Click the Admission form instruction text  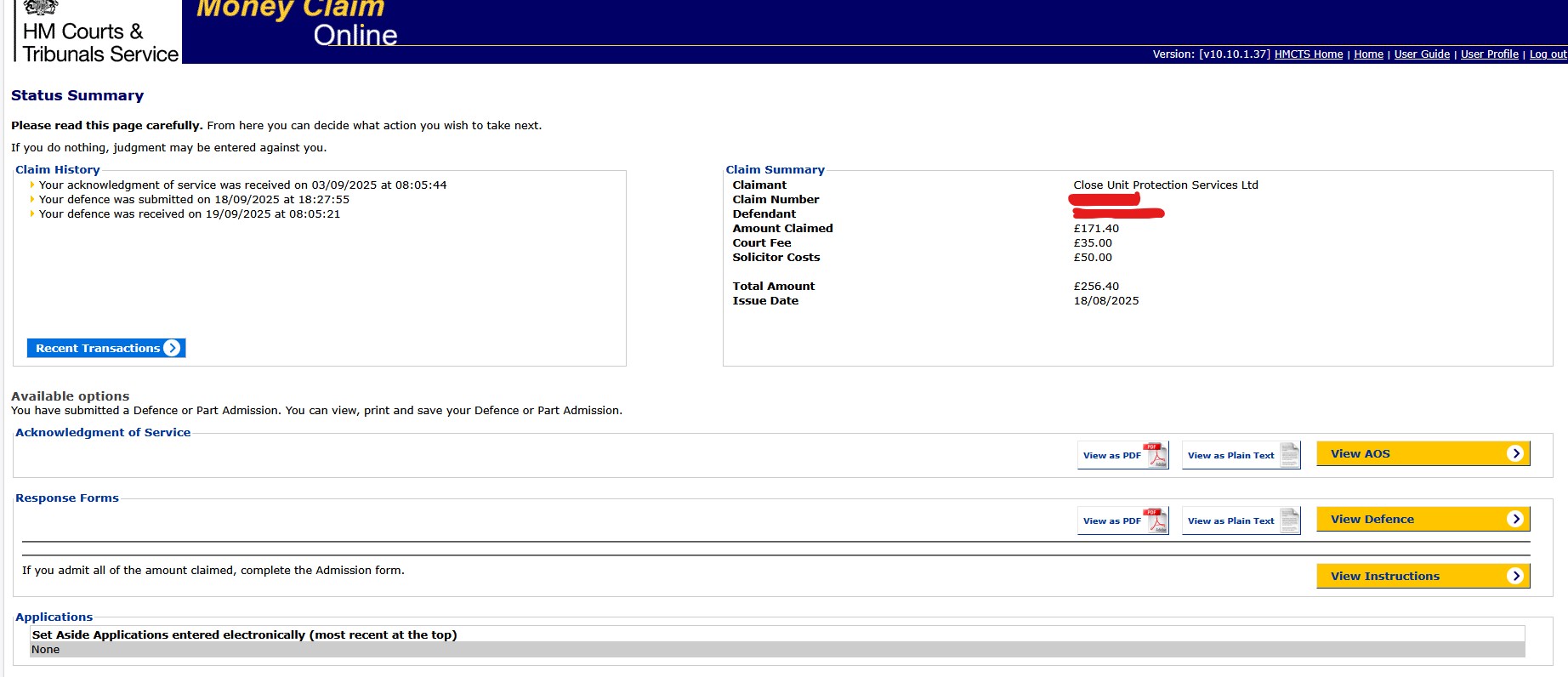pyautogui.click(x=213, y=570)
